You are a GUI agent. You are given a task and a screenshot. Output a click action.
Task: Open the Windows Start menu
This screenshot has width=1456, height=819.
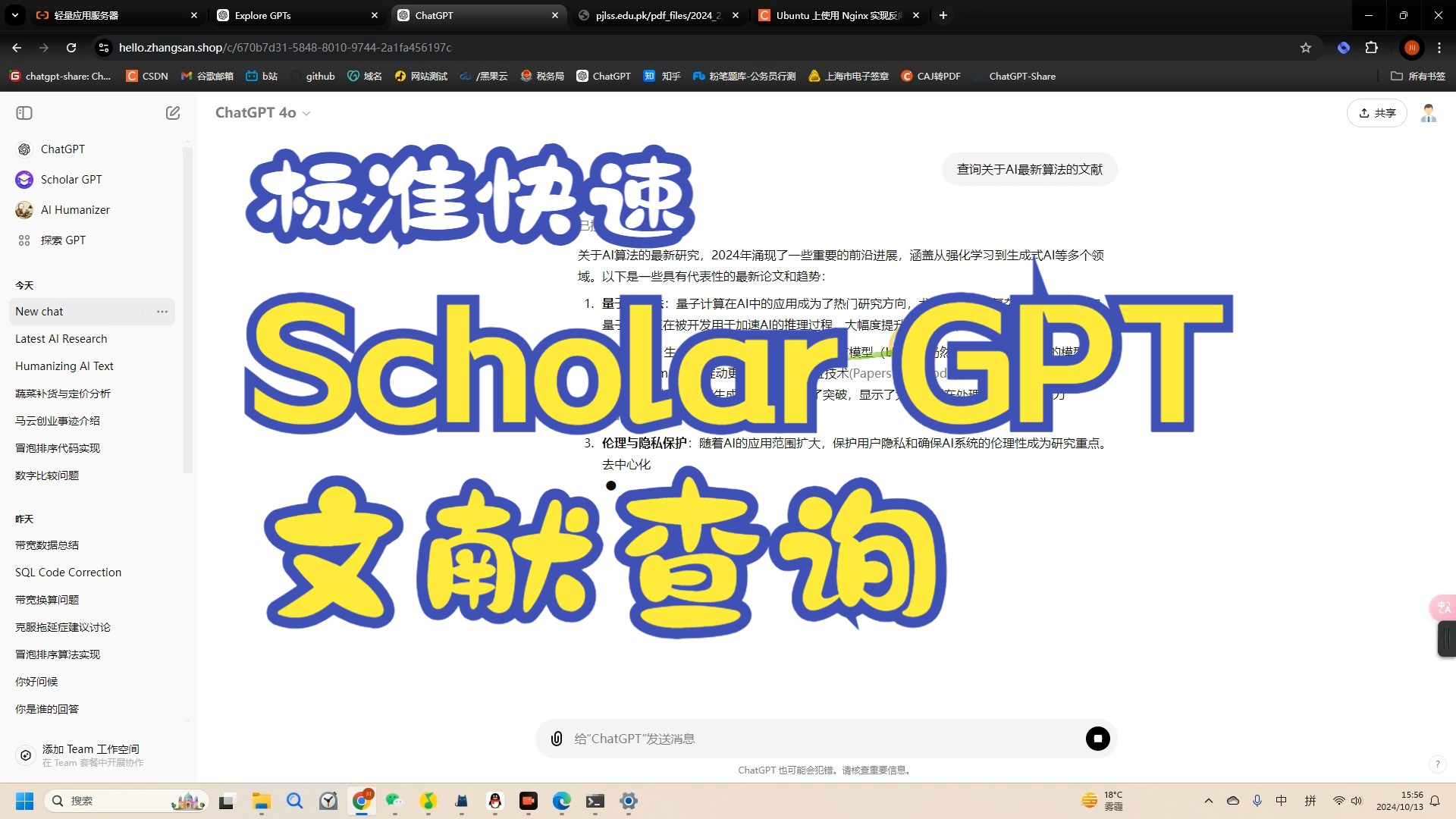24,801
